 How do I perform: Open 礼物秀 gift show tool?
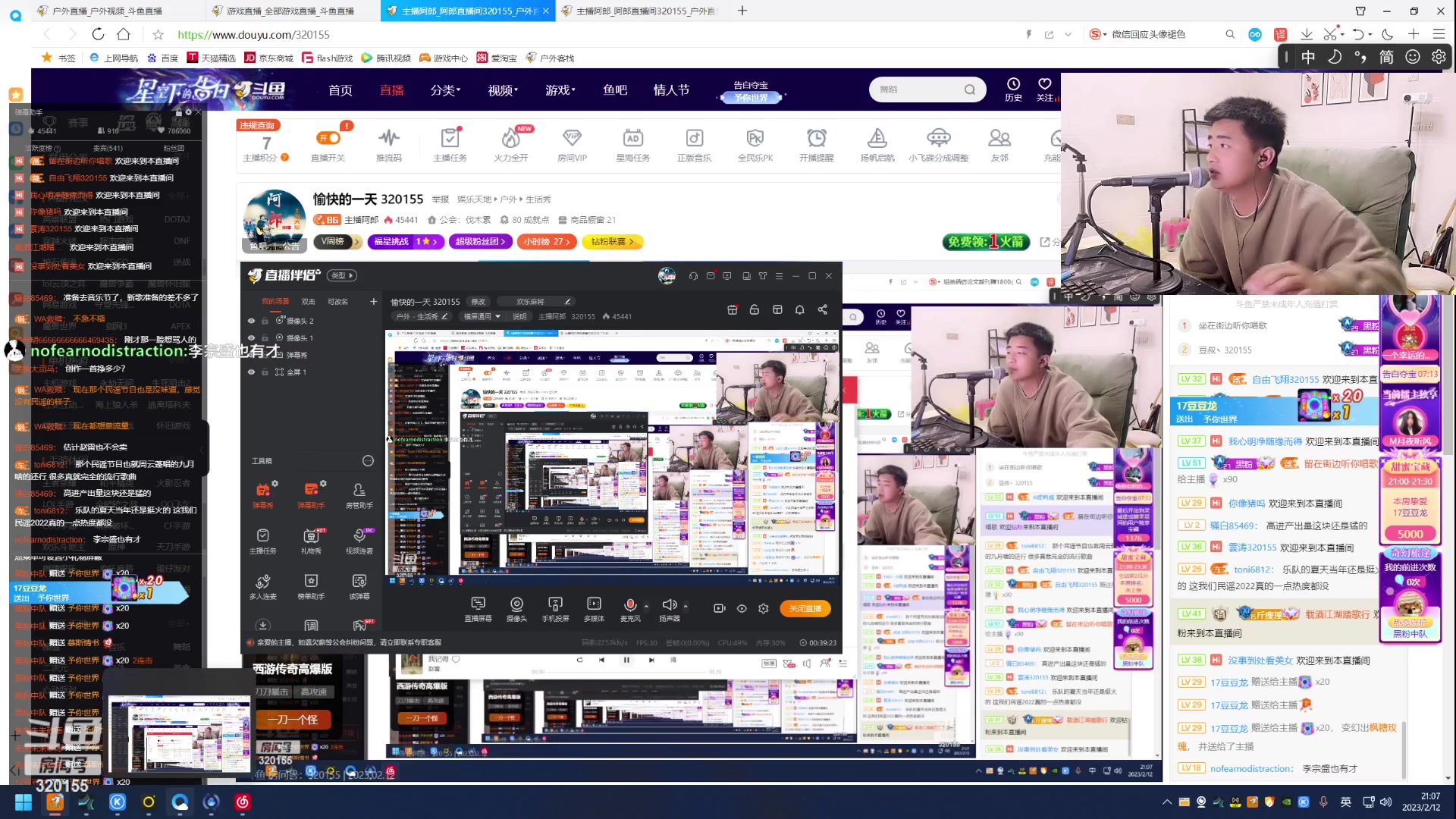[311, 541]
